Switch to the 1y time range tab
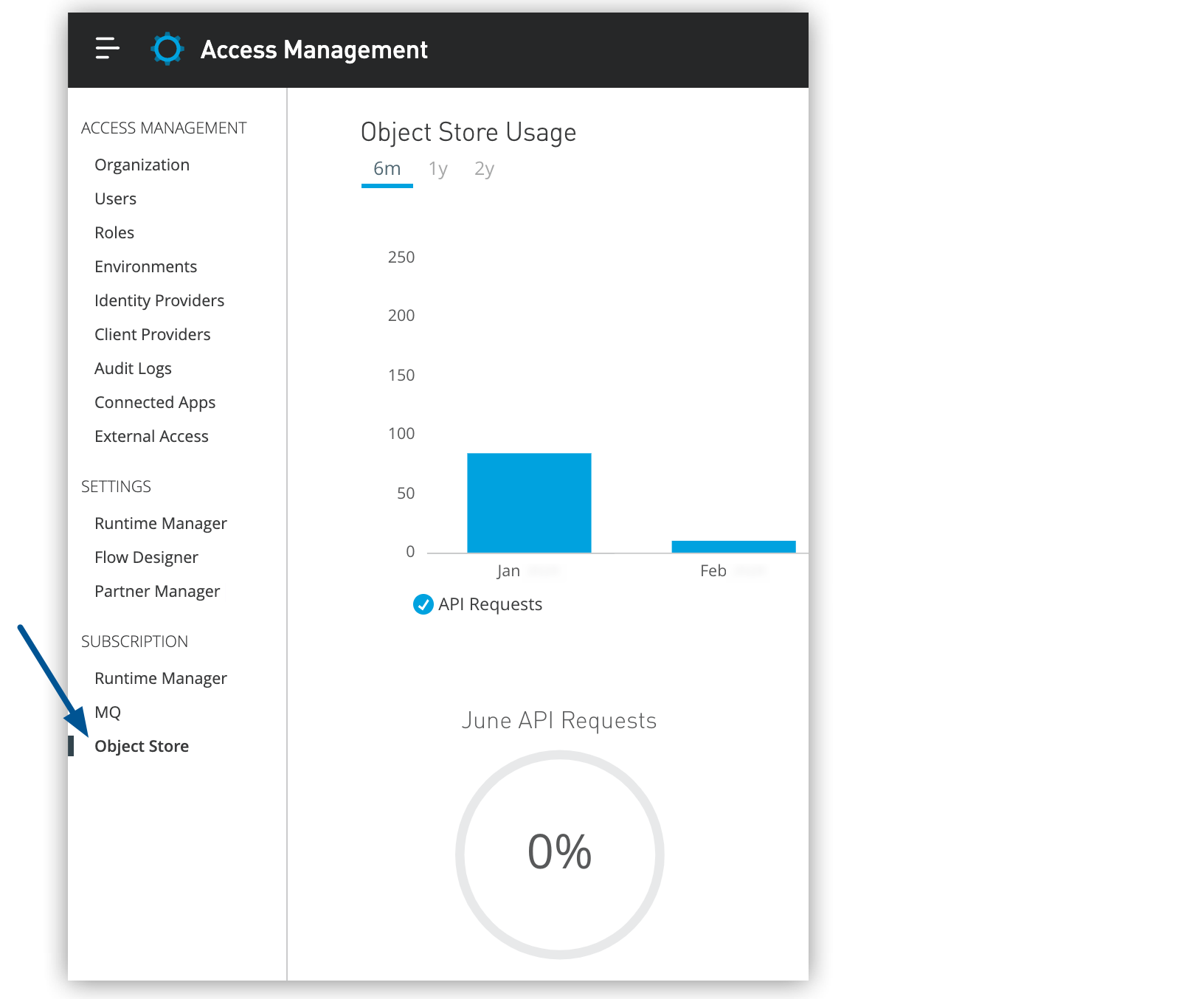This screenshot has height=999, width=1204. click(437, 169)
